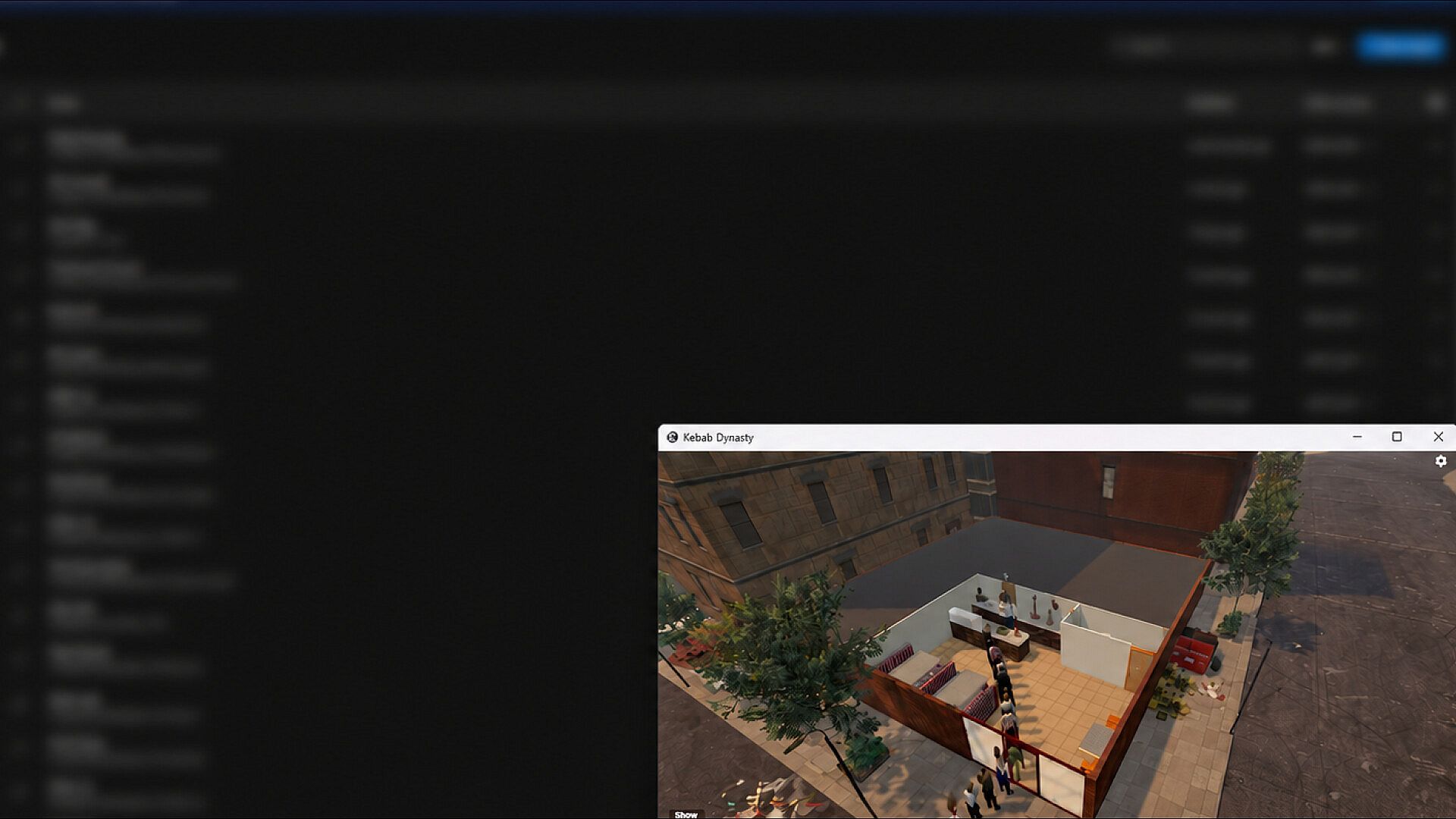Click the Kebab Dynasty title bar text

(x=718, y=438)
